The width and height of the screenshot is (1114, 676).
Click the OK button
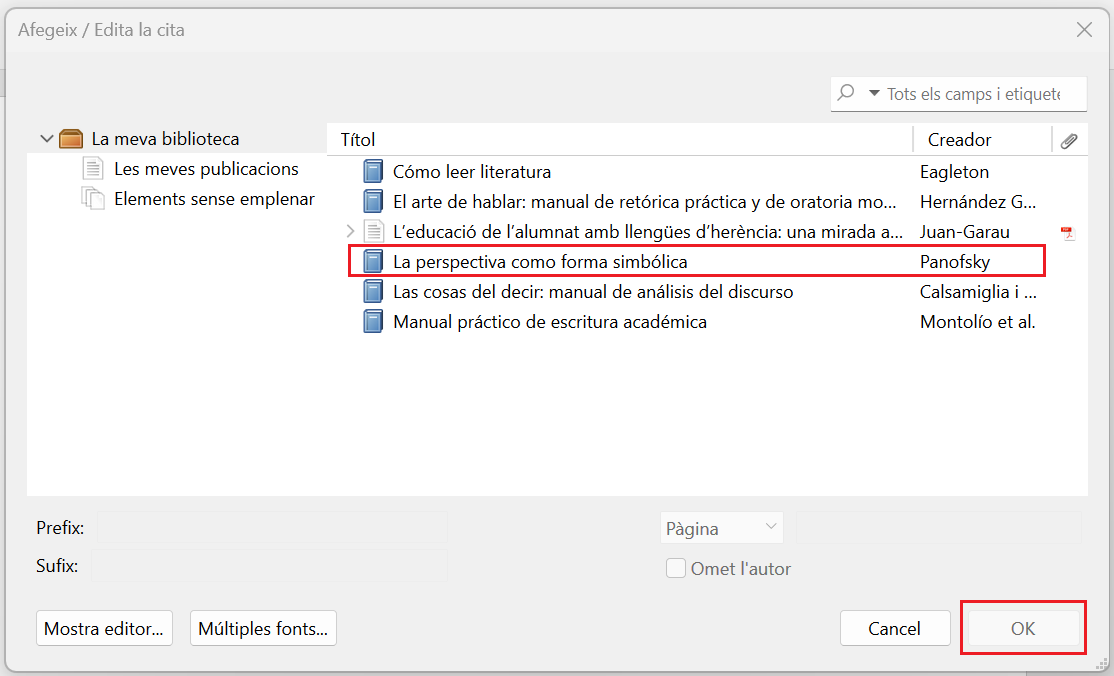click(x=1023, y=628)
